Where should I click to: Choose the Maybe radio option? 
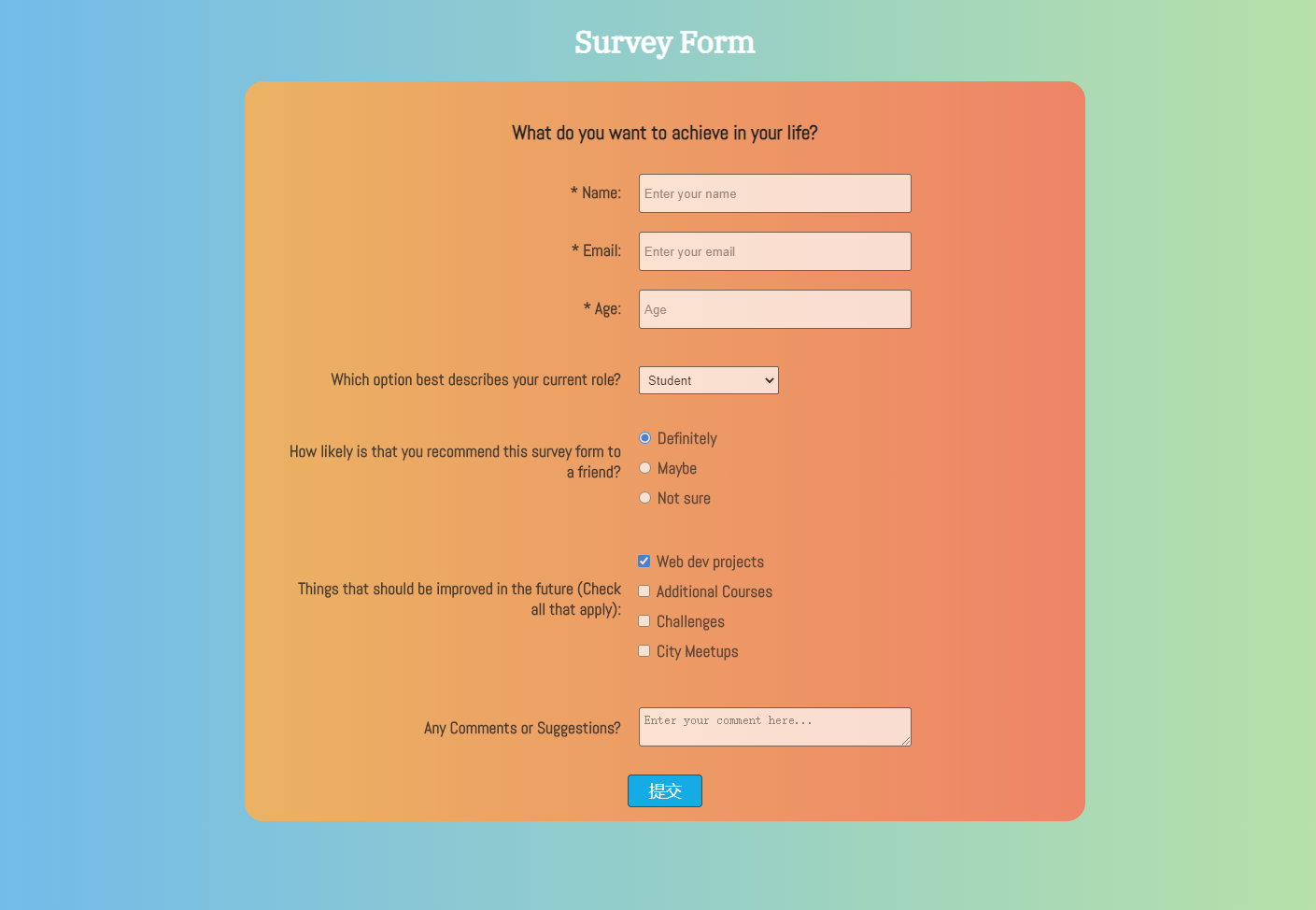coord(644,468)
